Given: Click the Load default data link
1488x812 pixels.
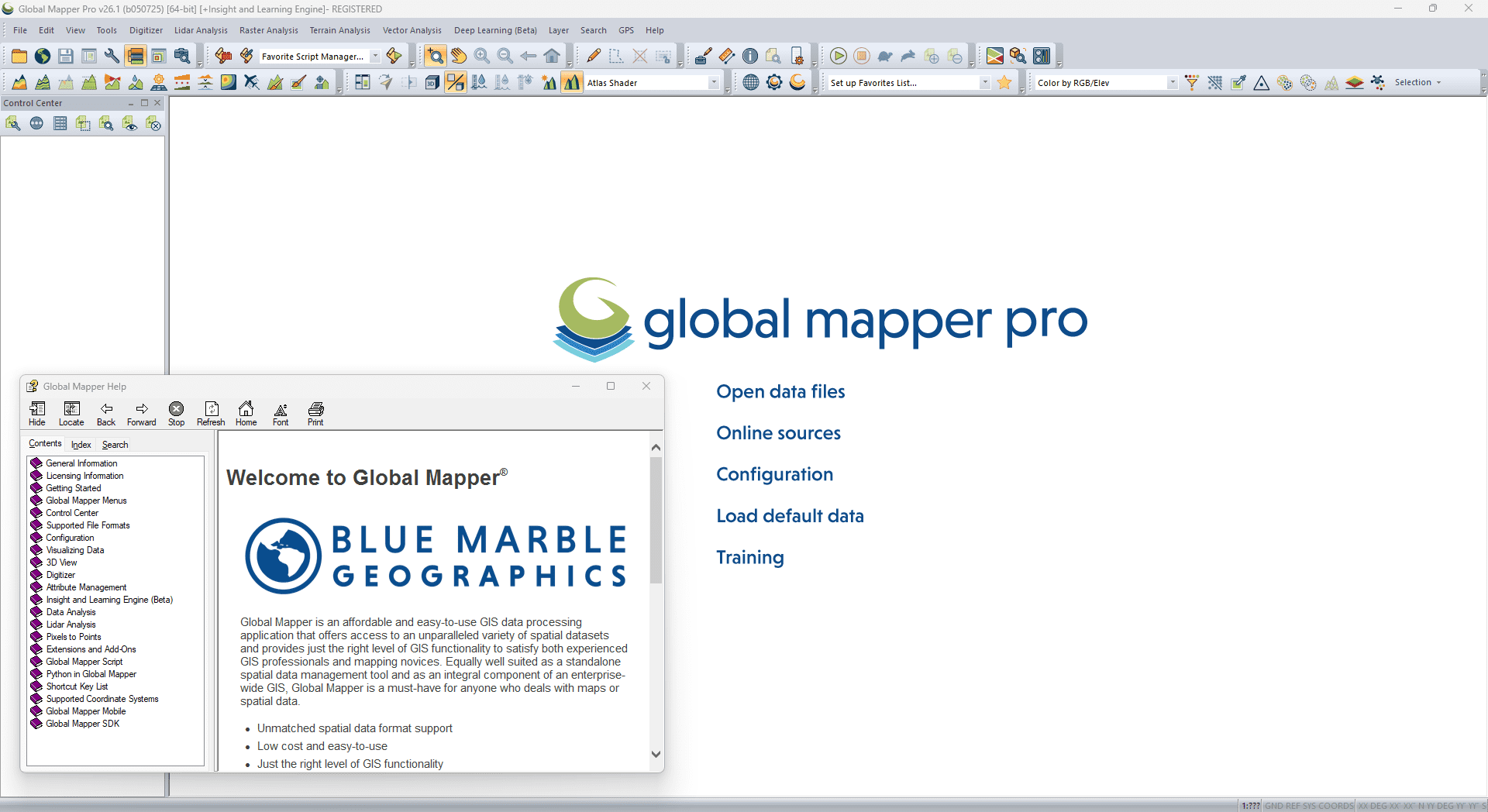Looking at the screenshot, I should tap(790, 516).
